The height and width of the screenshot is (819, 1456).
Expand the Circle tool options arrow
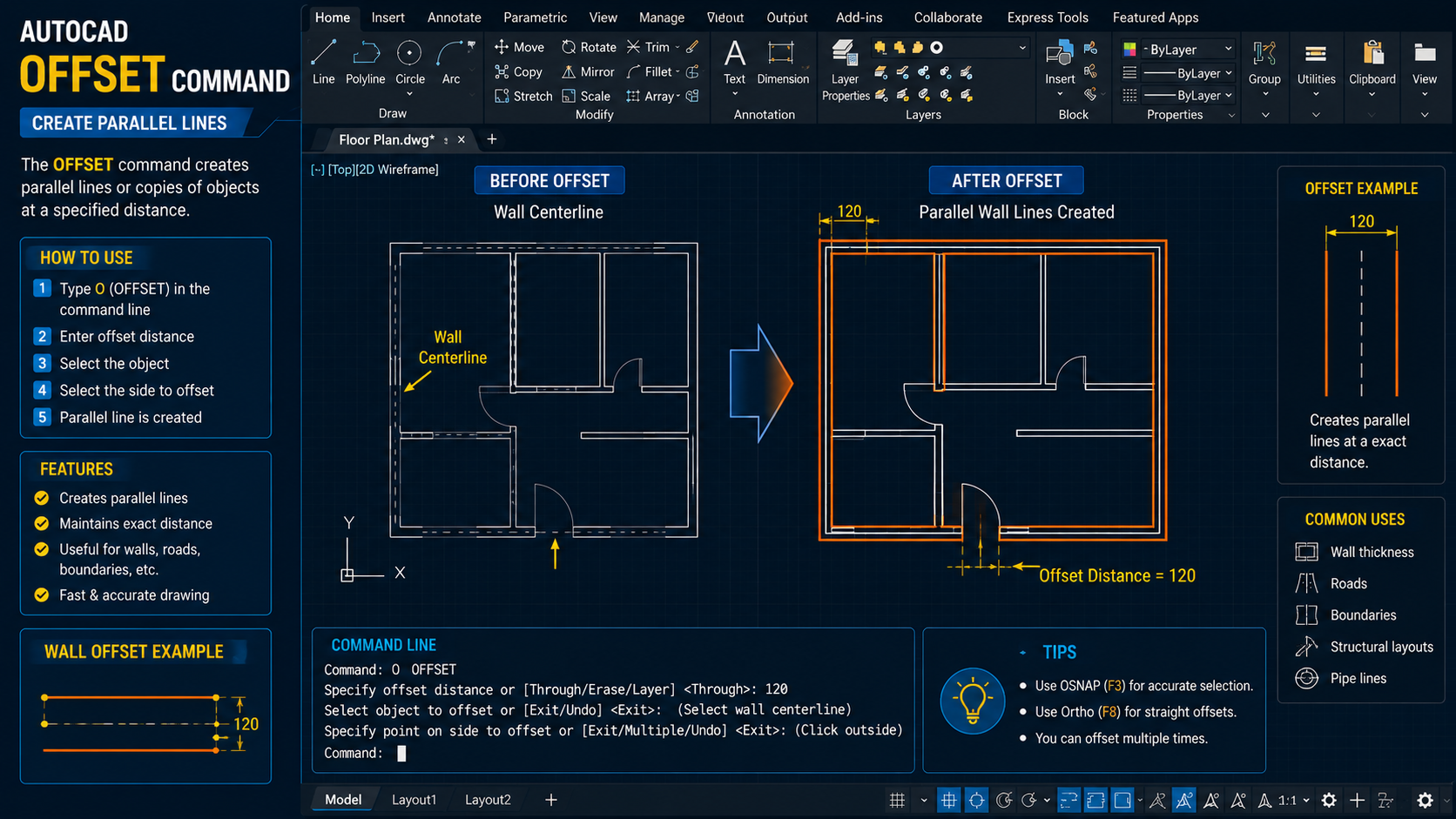click(409, 94)
